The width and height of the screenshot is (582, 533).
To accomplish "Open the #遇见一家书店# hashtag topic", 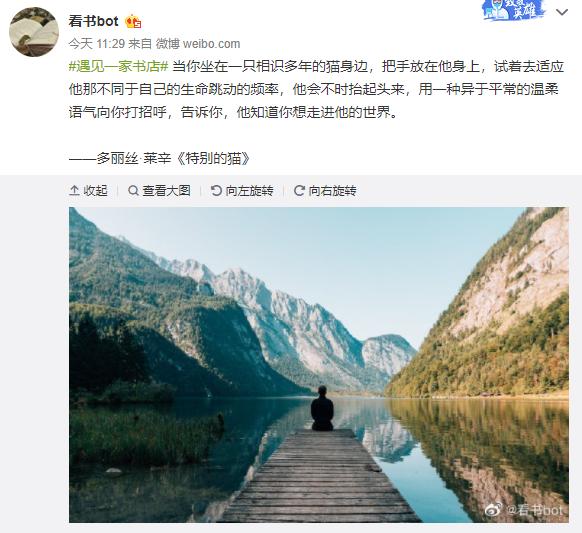I will [119, 67].
